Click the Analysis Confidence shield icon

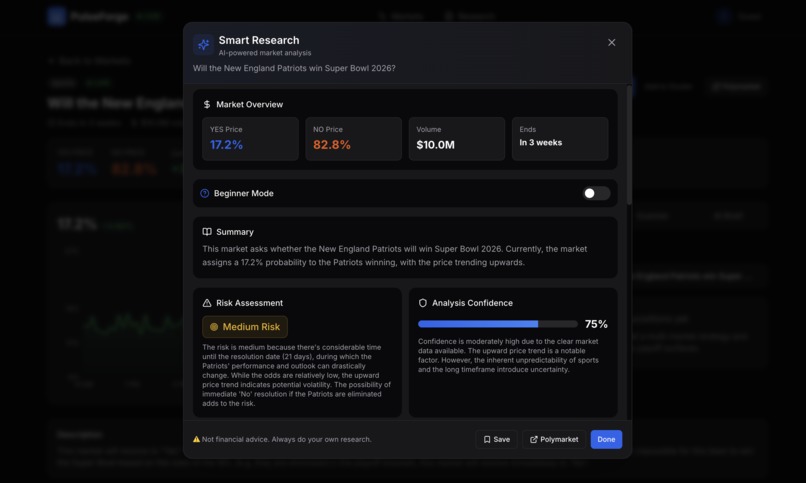[423, 303]
